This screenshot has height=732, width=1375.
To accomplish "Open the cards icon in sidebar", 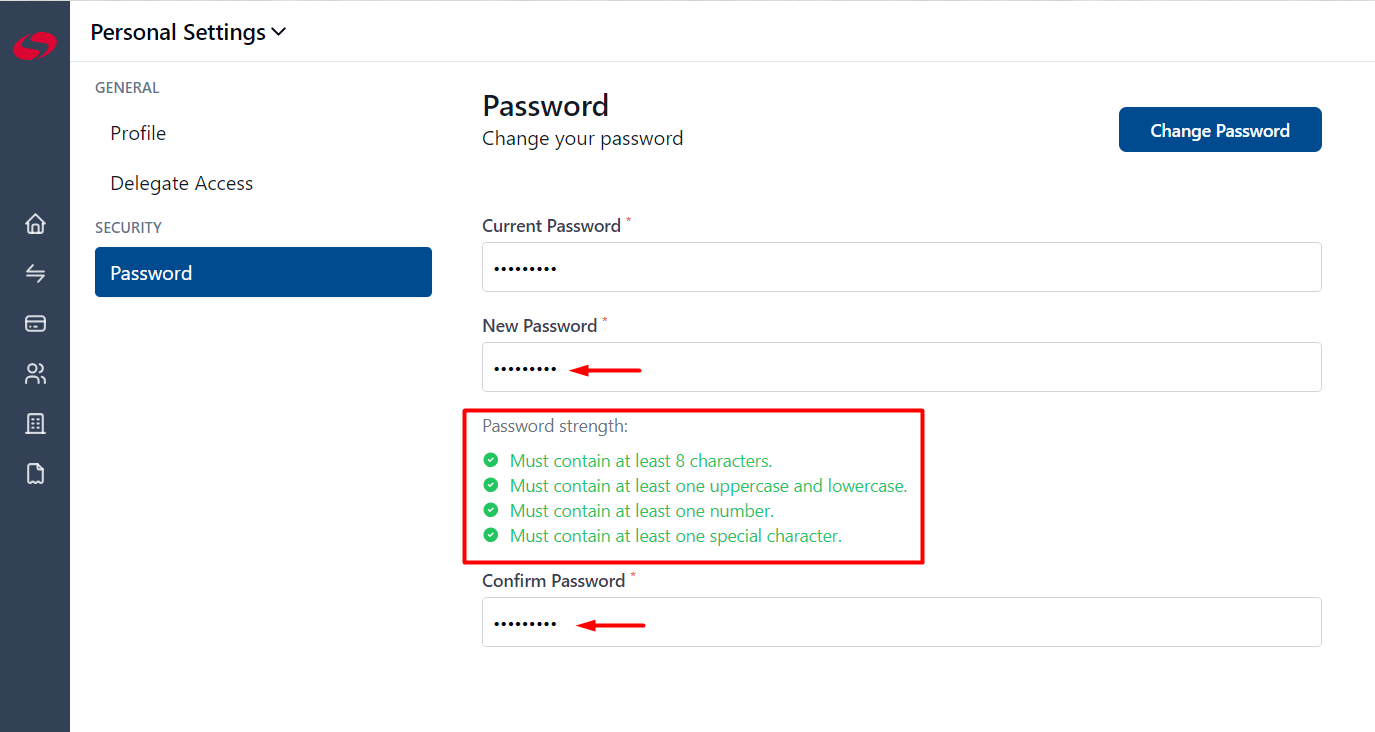I will pyautogui.click(x=35, y=323).
